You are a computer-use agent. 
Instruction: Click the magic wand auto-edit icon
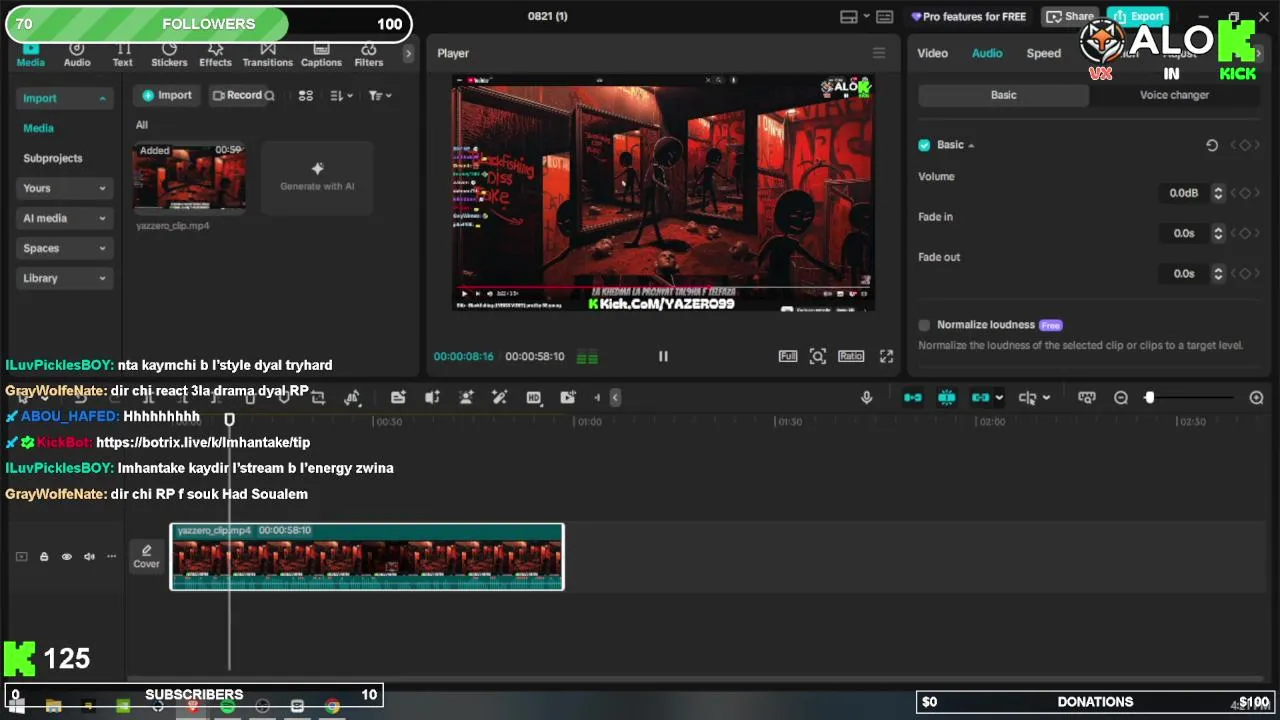click(x=500, y=398)
